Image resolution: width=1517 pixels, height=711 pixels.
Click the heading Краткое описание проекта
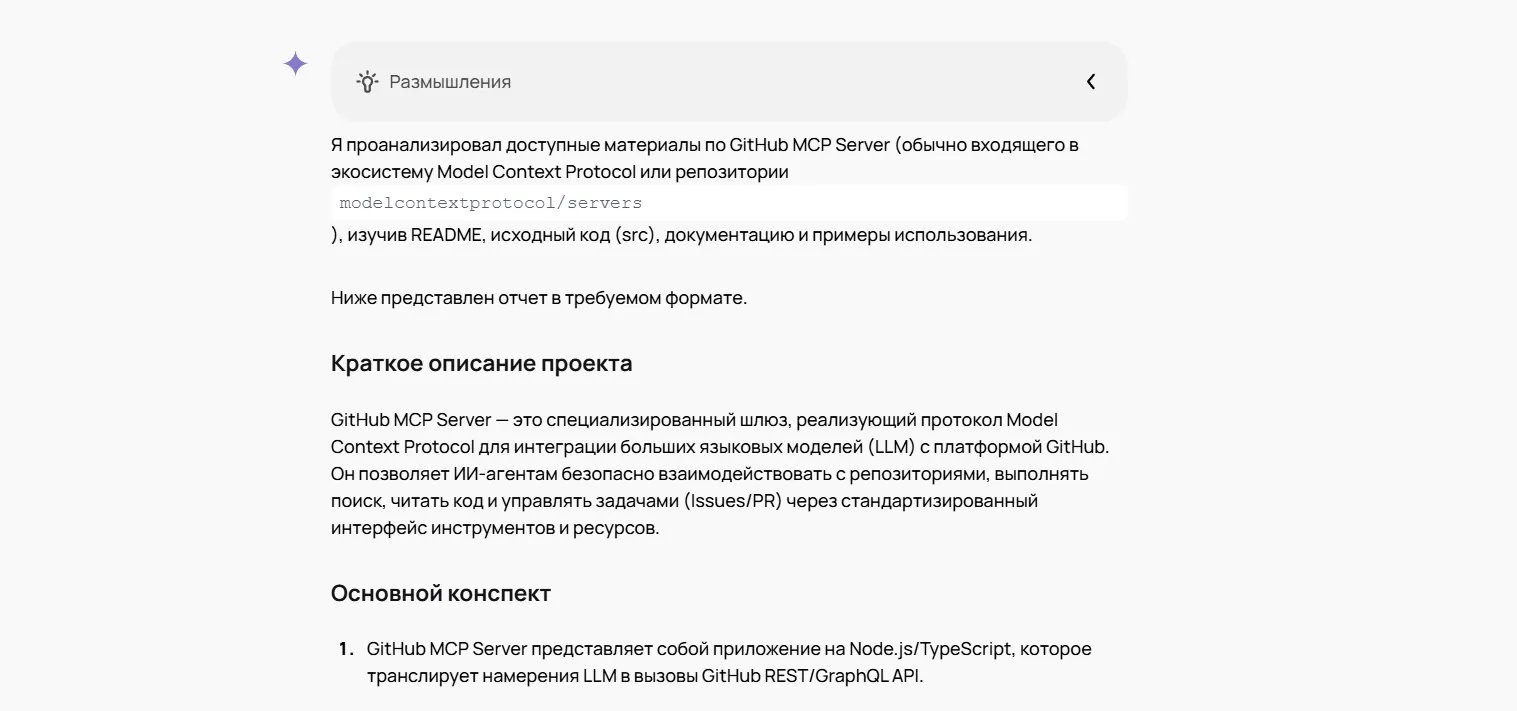point(481,363)
